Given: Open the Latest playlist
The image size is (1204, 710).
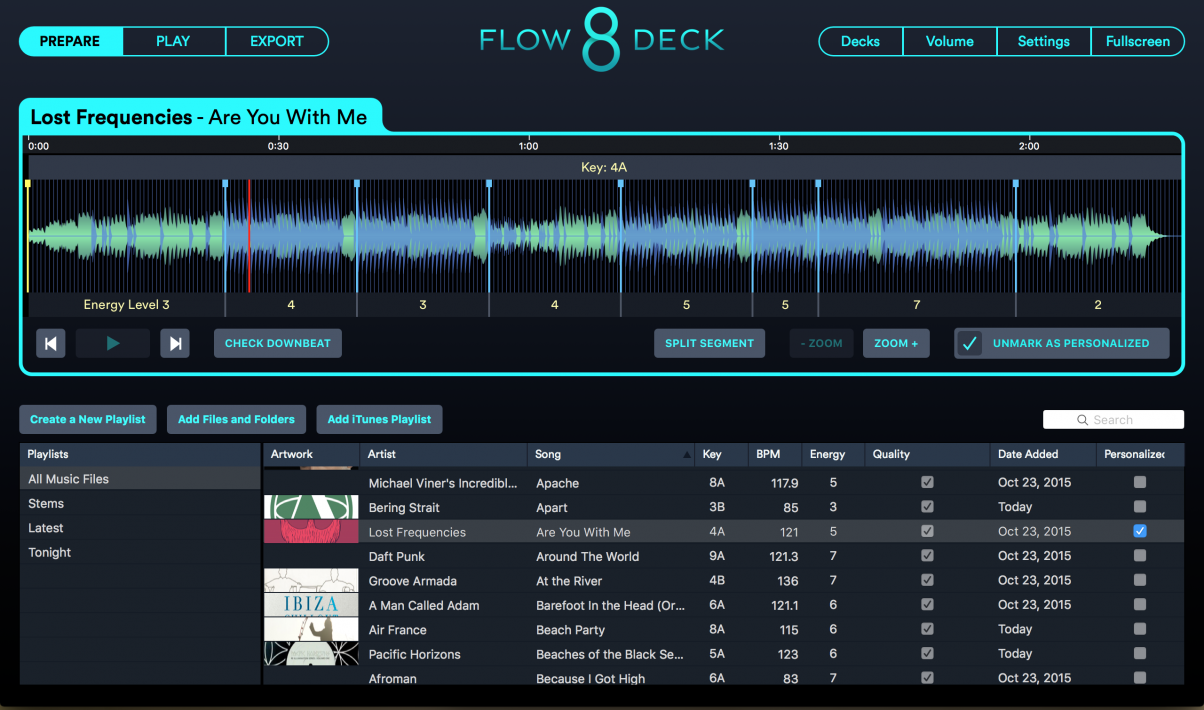Looking at the screenshot, I should tap(140, 528).
